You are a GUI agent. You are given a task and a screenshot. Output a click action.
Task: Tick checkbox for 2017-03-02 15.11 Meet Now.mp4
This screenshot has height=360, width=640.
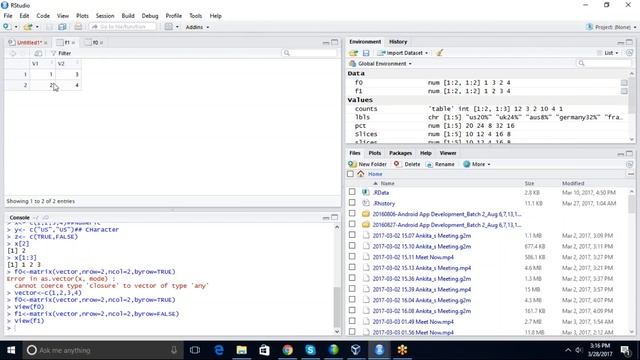[352, 256]
